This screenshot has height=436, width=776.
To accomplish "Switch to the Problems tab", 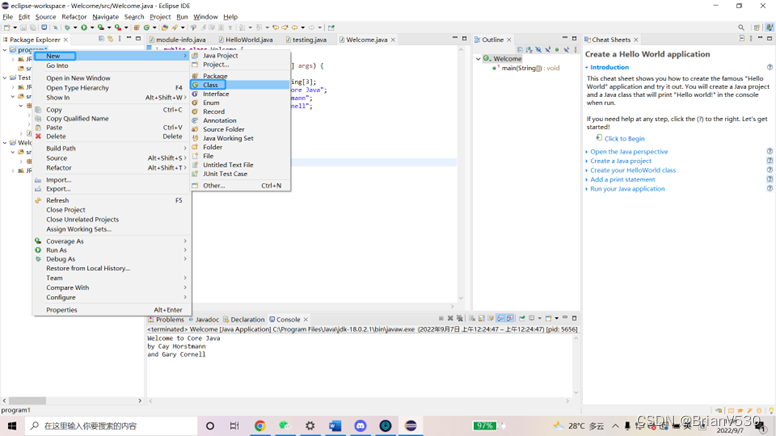I will 166,319.
